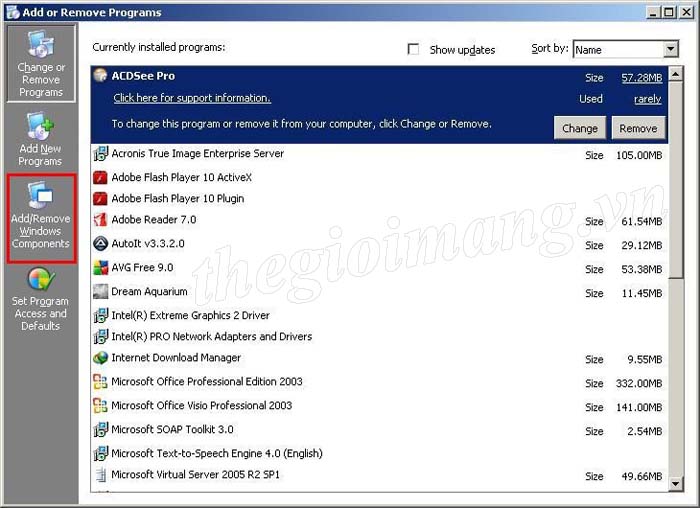Select 'AVG Free 9.0' entry
Viewport: 700px width, 508px height.
142,268
